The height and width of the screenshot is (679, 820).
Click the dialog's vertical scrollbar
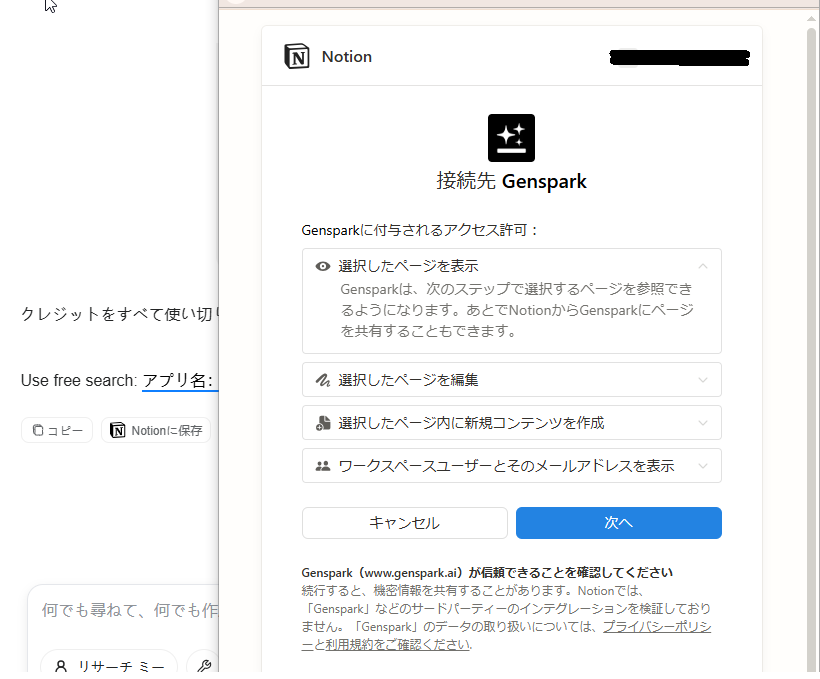pyautogui.click(x=811, y=300)
